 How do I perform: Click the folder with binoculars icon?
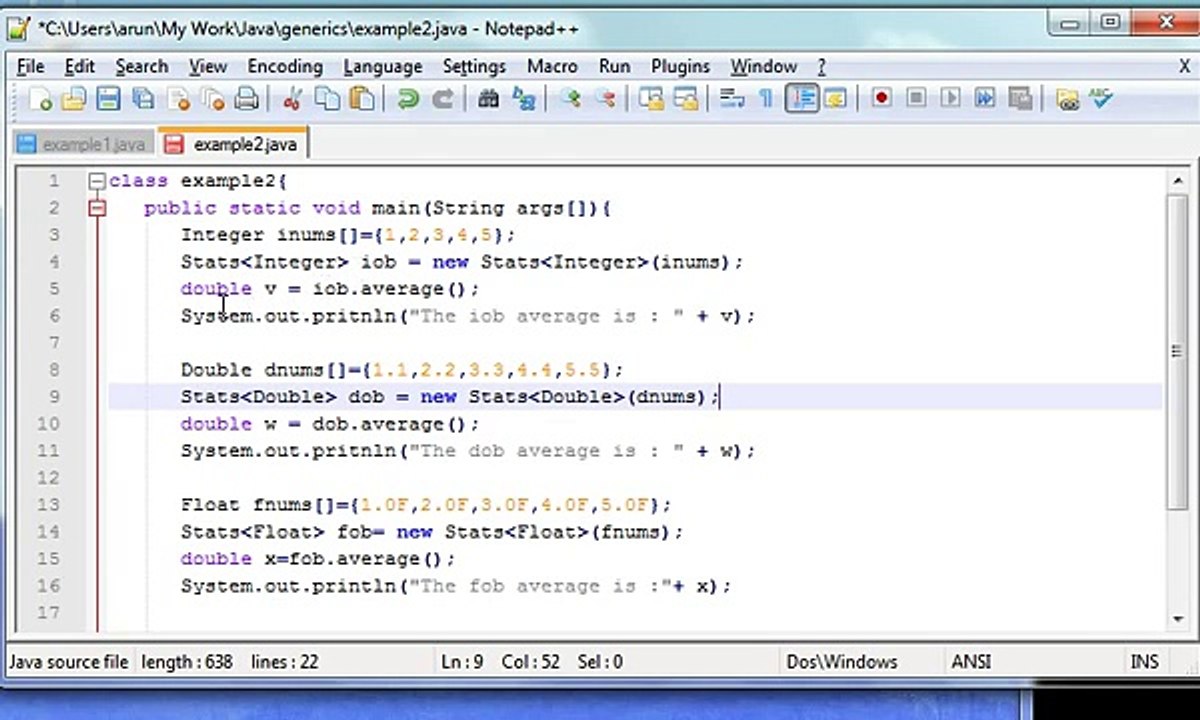pos(1067,99)
